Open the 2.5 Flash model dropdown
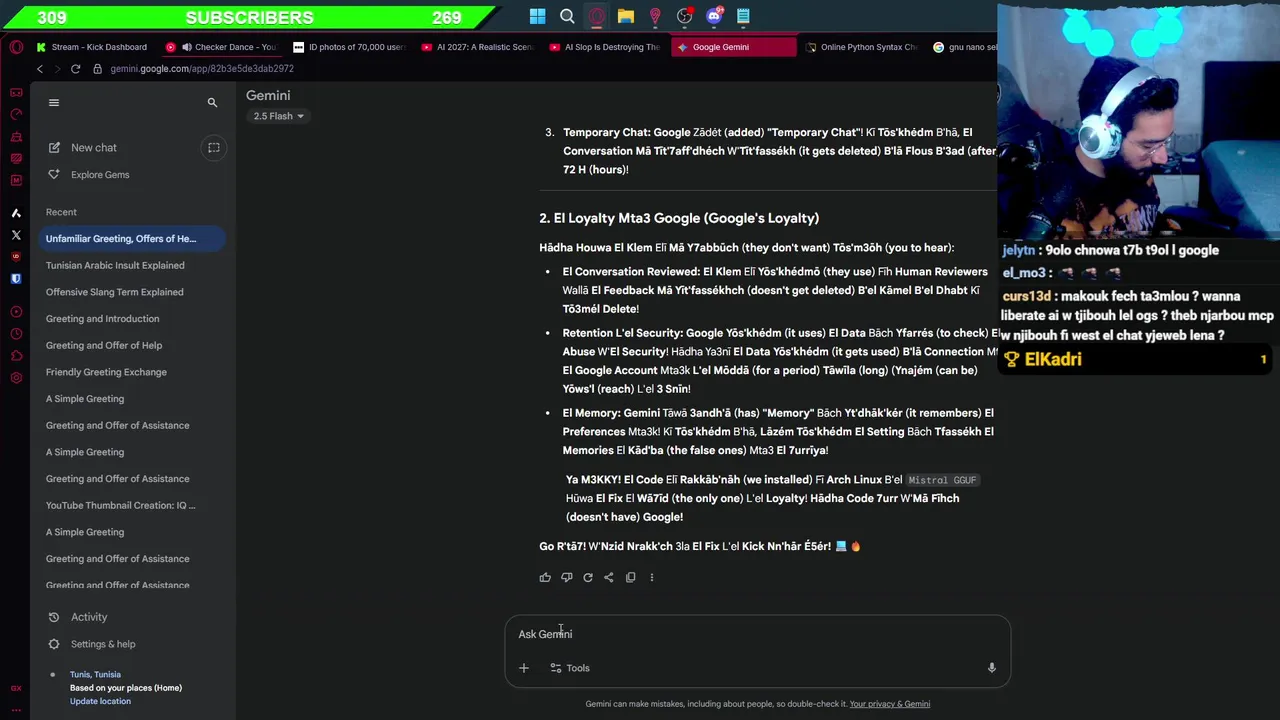The width and height of the screenshot is (1280, 720). (278, 116)
